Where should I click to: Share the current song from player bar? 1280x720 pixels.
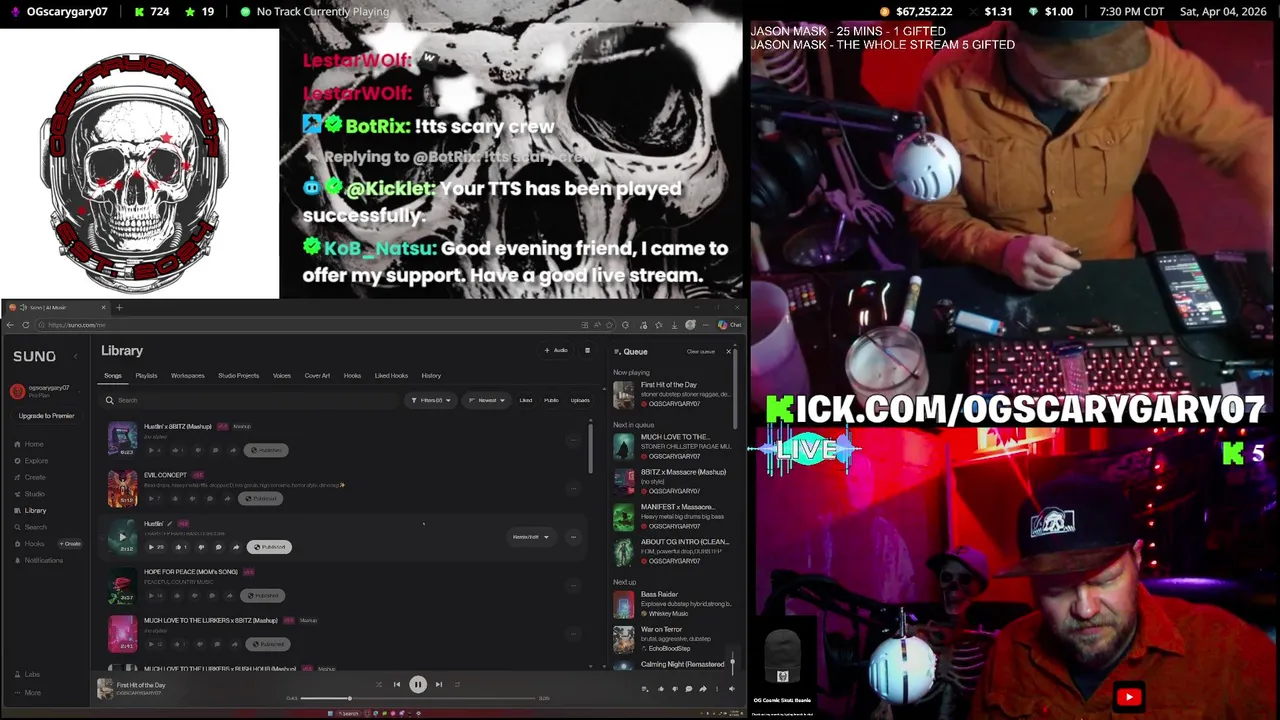click(703, 689)
